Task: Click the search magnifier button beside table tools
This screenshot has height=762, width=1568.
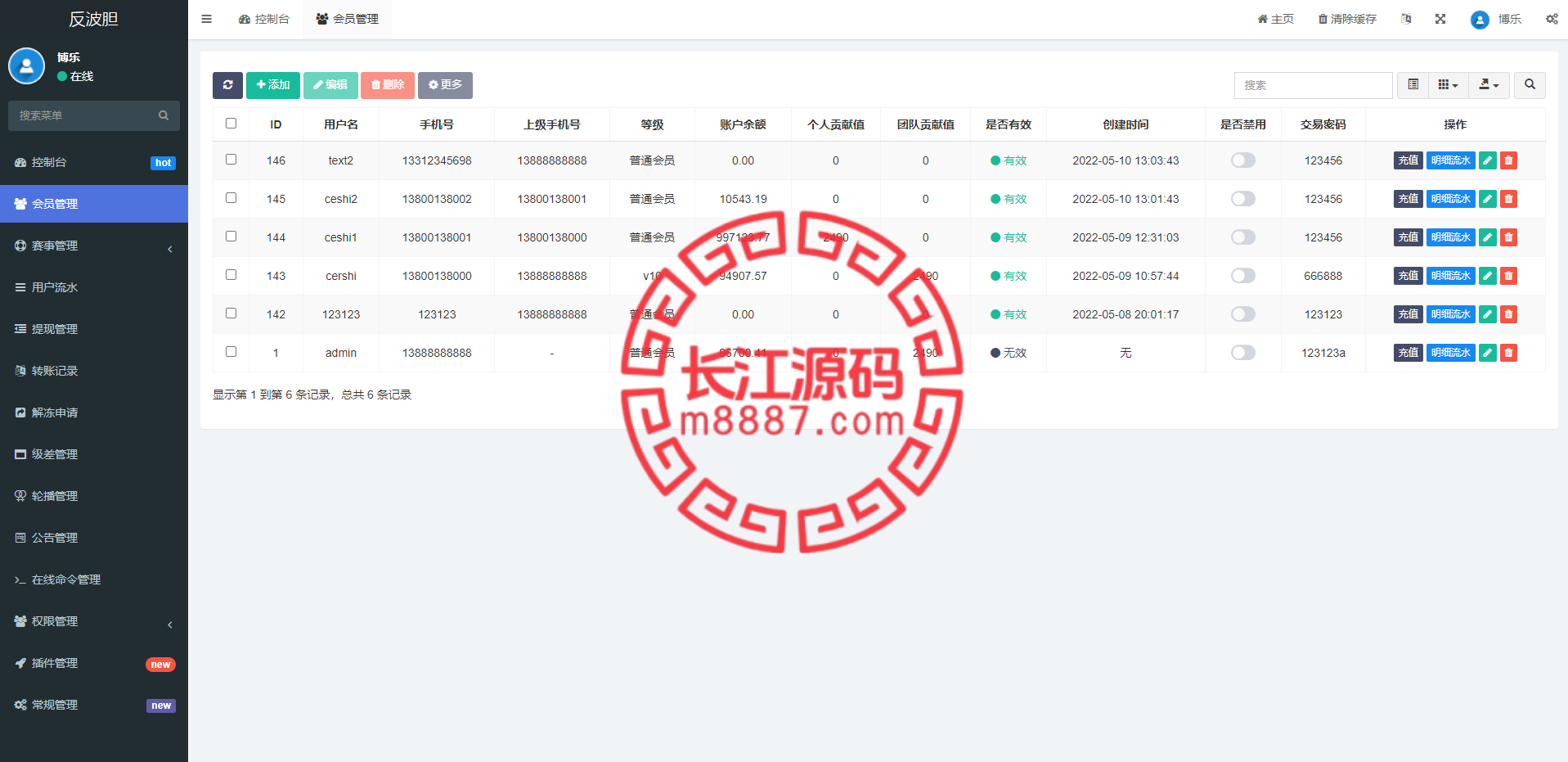Action: click(x=1530, y=85)
